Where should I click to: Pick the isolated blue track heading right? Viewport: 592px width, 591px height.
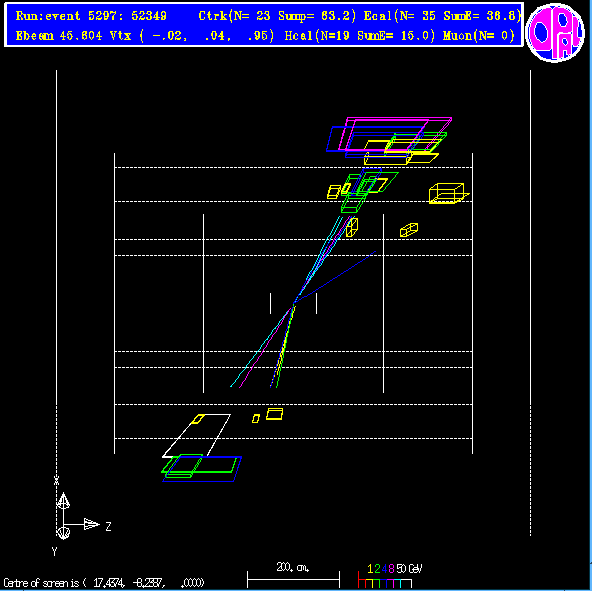[x=336, y=276]
